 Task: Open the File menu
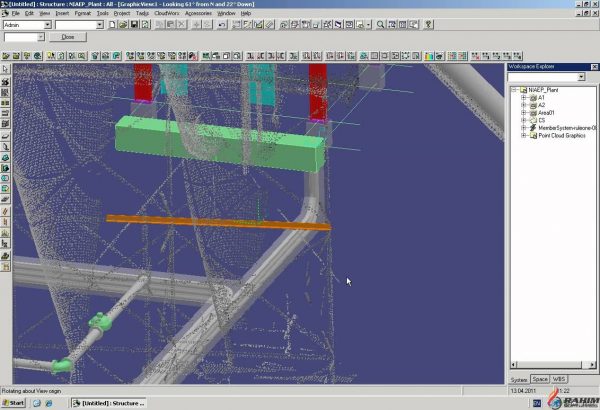point(15,13)
